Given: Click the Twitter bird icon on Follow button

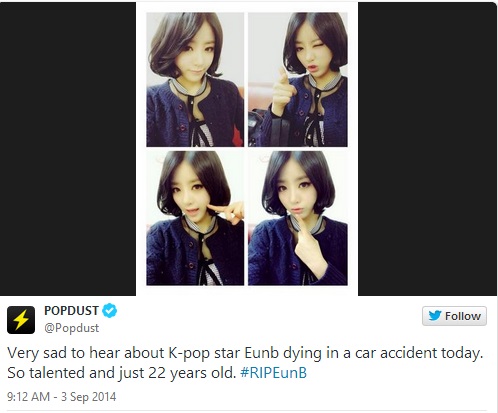Looking at the screenshot, I should [435, 315].
